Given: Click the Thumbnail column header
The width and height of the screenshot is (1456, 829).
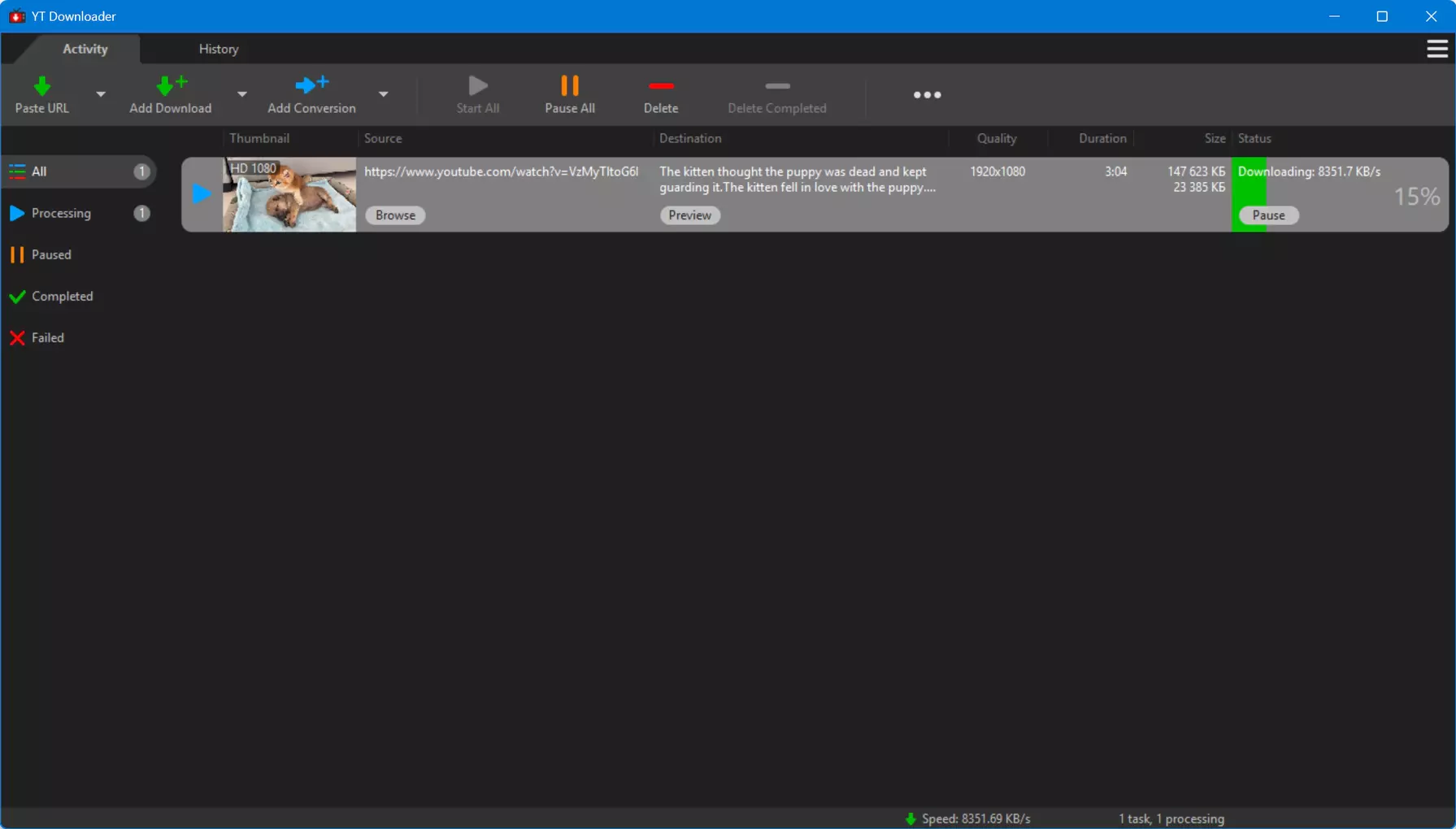Looking at the screenshot, I should click(x=259, y=138).
